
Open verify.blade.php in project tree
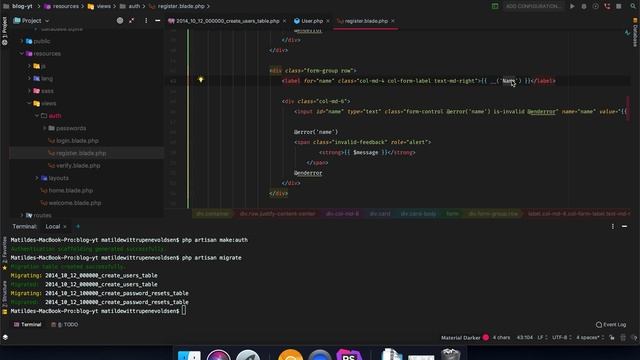[74, 165]
